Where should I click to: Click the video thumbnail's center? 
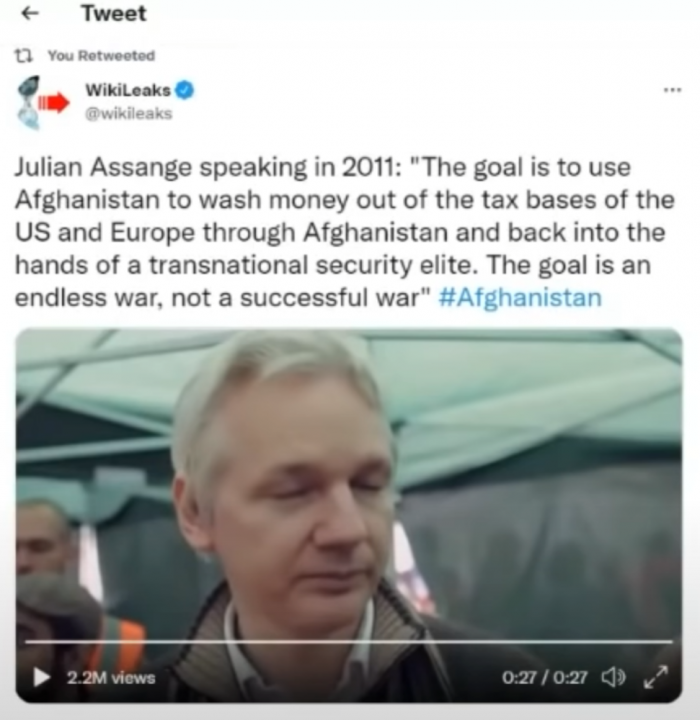[x=349, y=515]
